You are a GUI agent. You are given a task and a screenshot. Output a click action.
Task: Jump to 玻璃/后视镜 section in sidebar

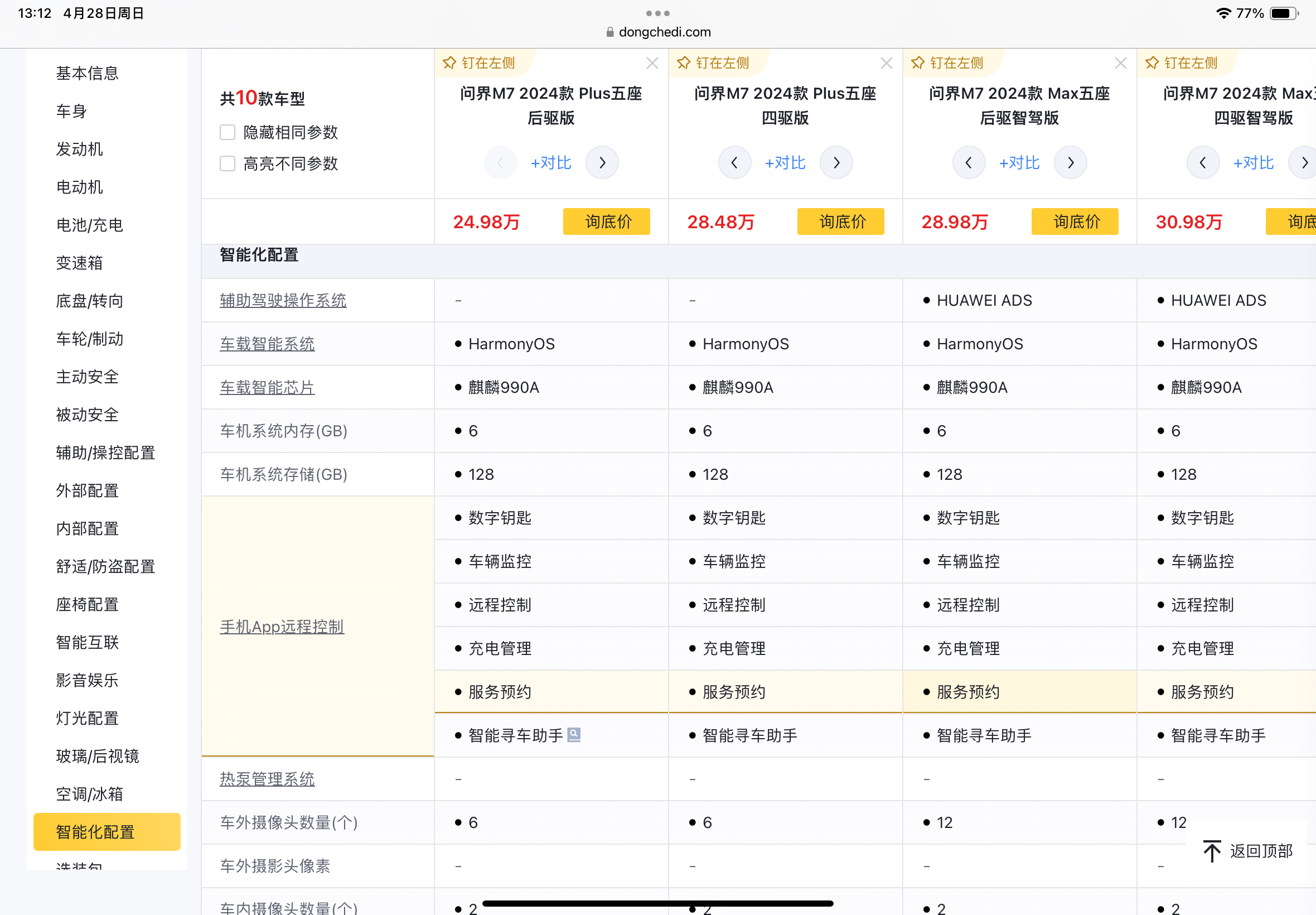[98, 756]
